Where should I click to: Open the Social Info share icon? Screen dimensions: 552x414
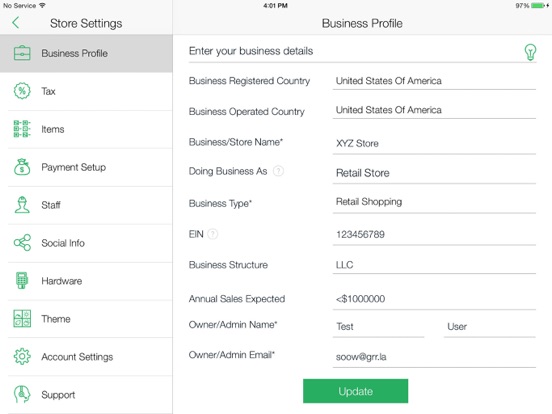click(22, 243)
